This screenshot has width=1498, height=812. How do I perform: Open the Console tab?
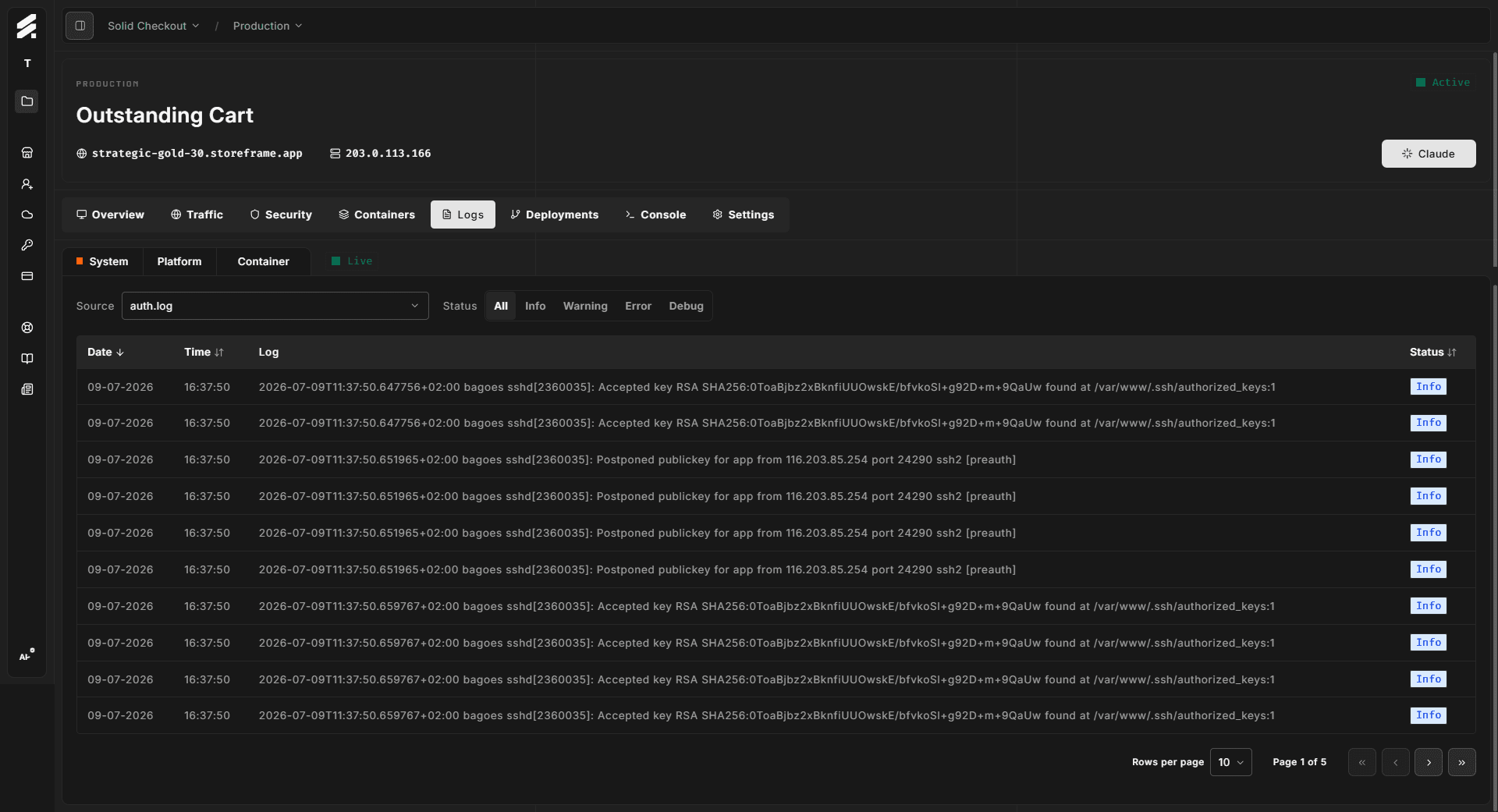[655, 215]
